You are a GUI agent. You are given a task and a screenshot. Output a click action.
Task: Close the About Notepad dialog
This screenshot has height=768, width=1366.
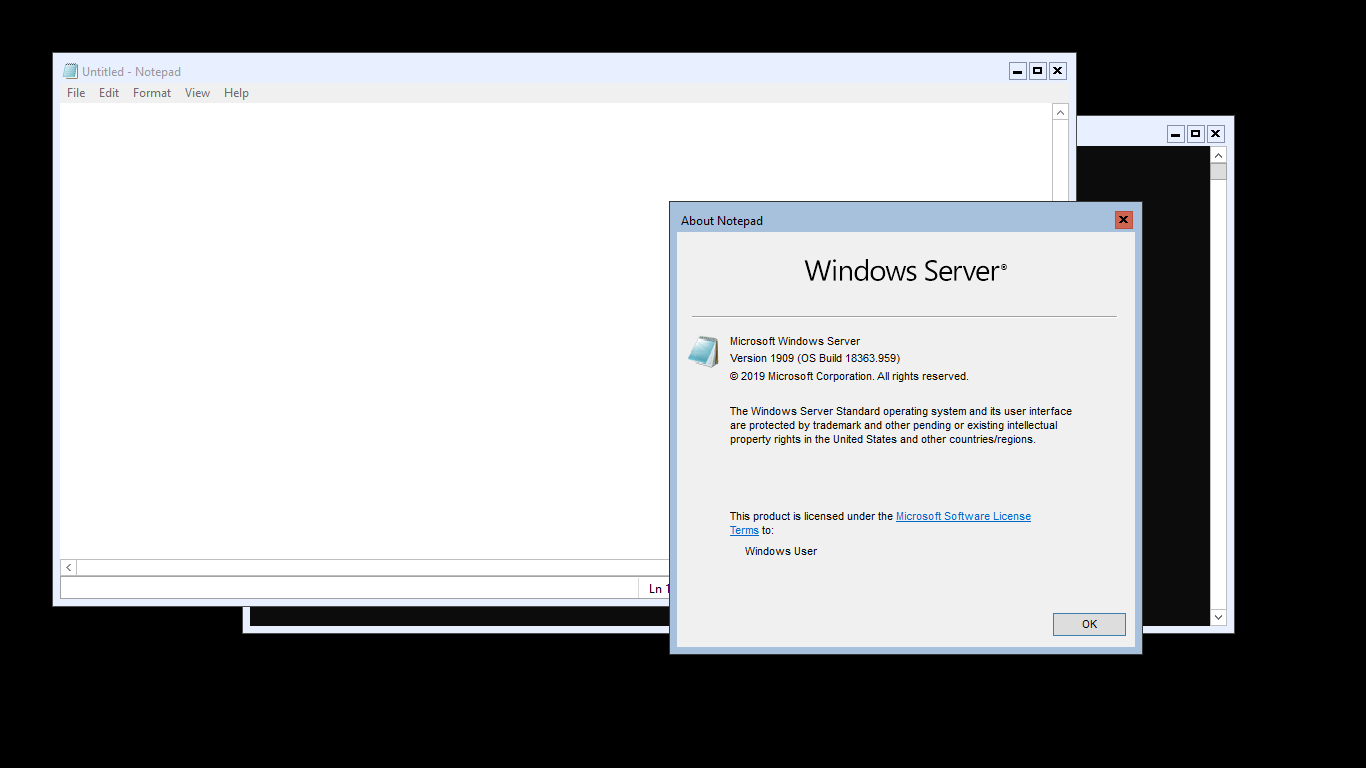[1124, 220]
